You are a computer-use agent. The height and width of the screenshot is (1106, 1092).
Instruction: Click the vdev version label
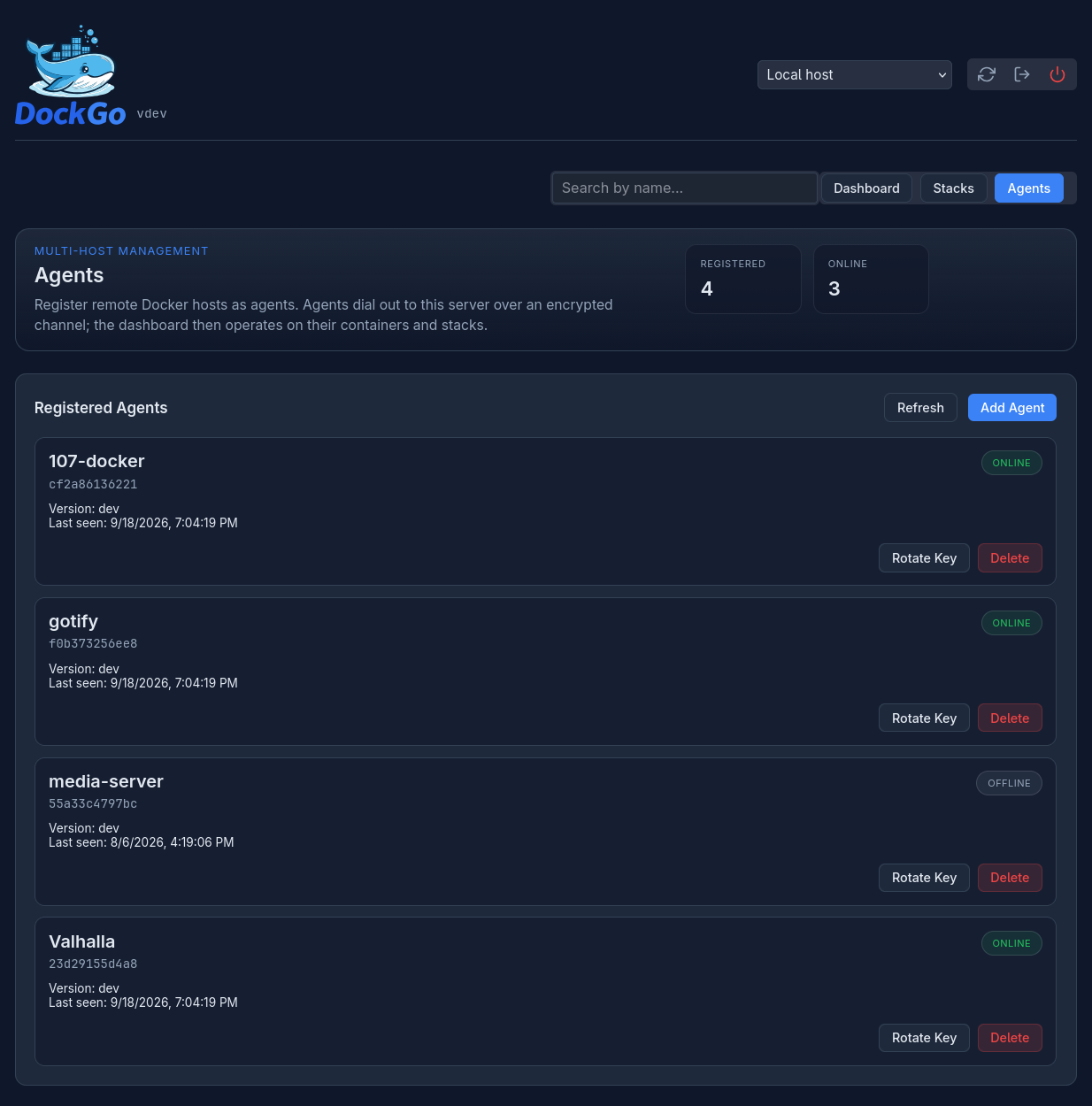152,113
